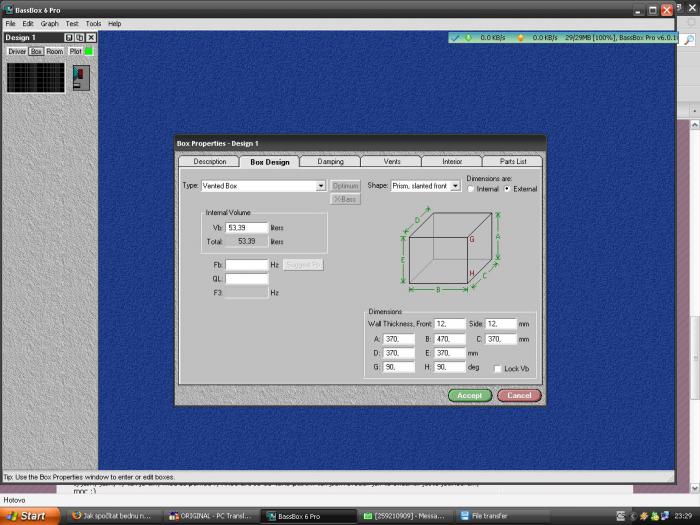Click the Firefox icon in the taskbar

[x=76, y=516]
